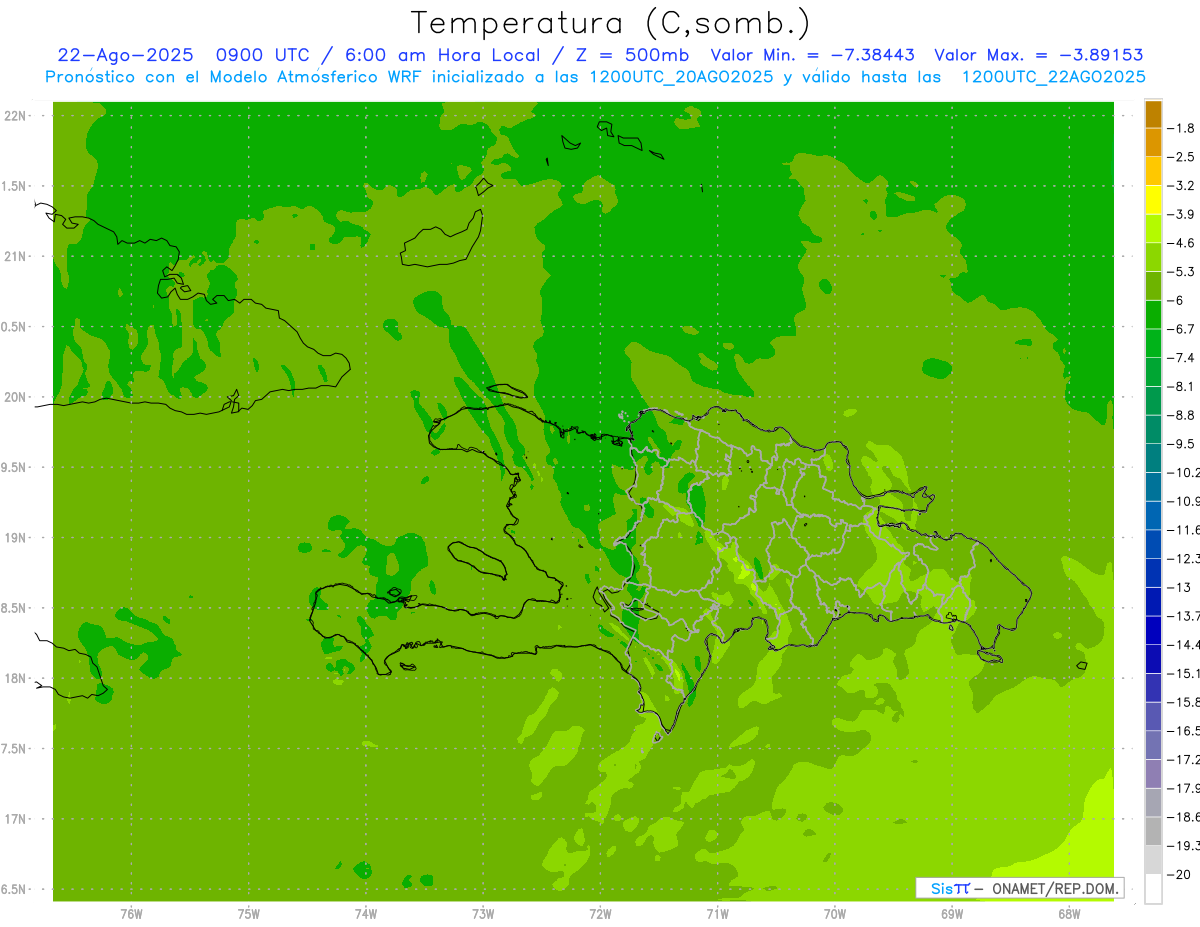Click the '76W' longitude label
The image size is (1200, 927).
click(x=131, y=913)
